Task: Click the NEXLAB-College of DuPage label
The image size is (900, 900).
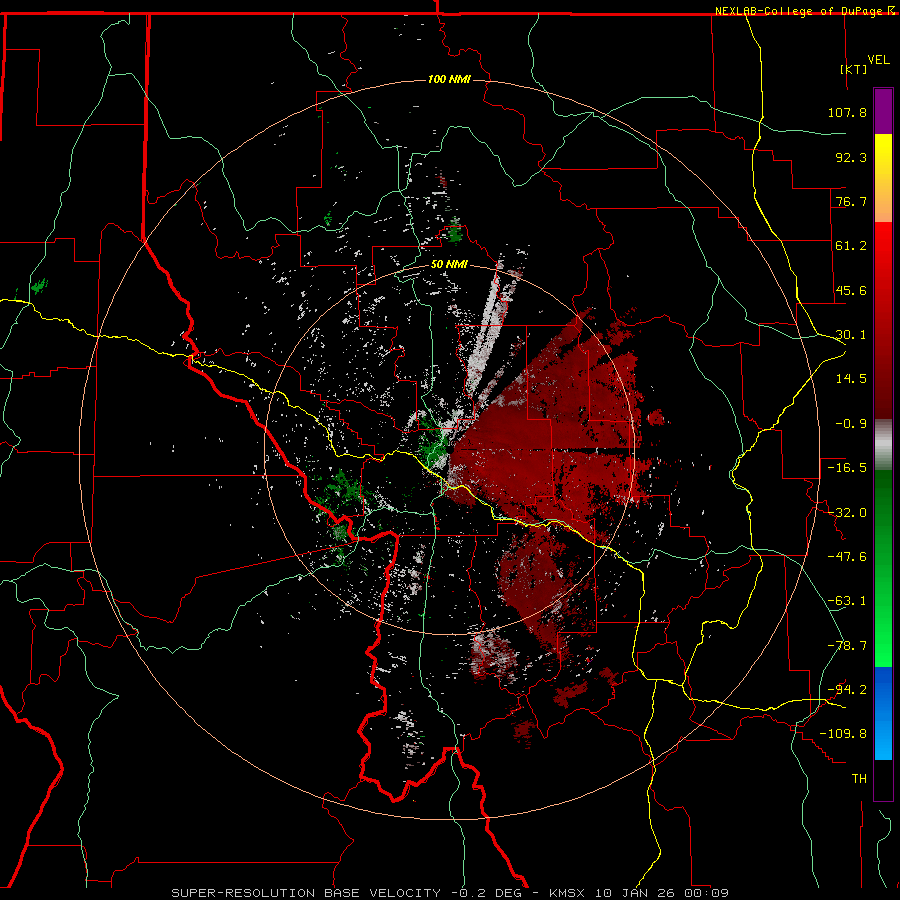Action: pos(805,11)
